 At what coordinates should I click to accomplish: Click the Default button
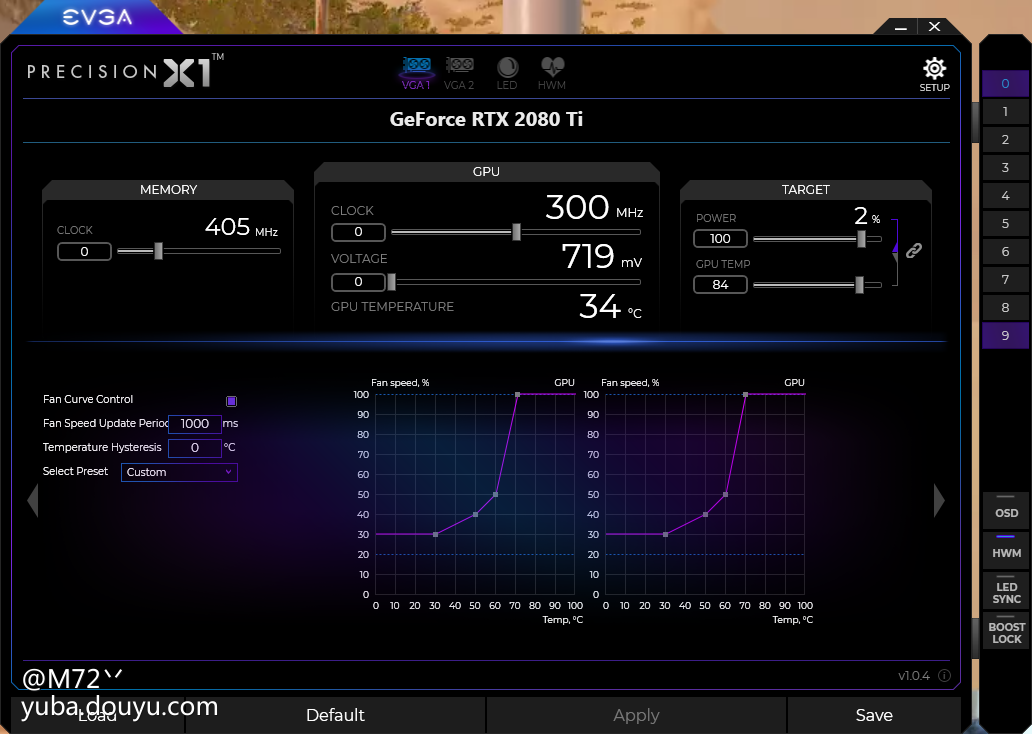pos(335,715)
